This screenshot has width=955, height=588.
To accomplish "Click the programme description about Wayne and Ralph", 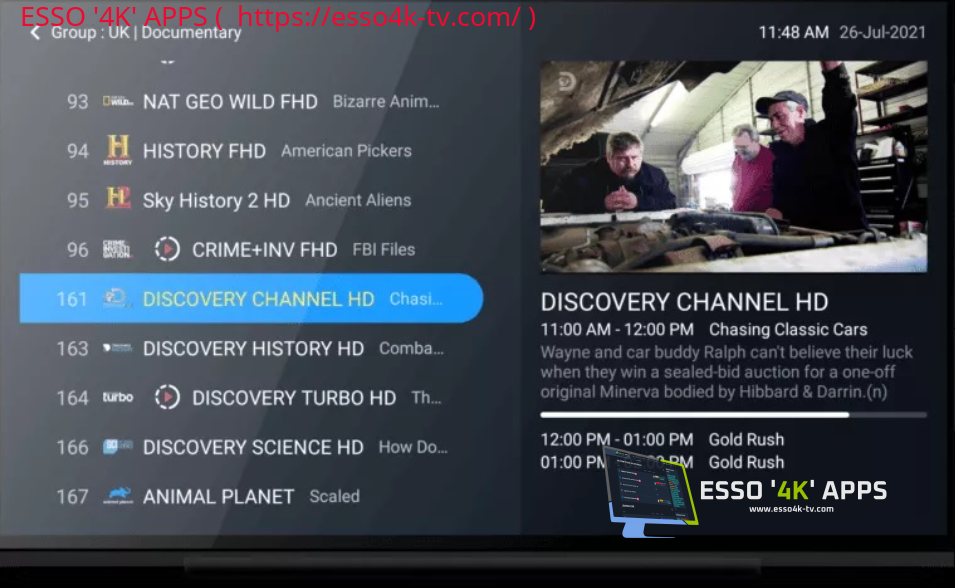I will tap(727, 372).
